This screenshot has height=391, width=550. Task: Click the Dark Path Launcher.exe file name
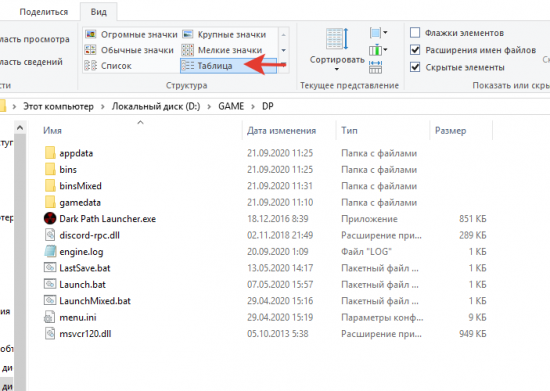107,219
